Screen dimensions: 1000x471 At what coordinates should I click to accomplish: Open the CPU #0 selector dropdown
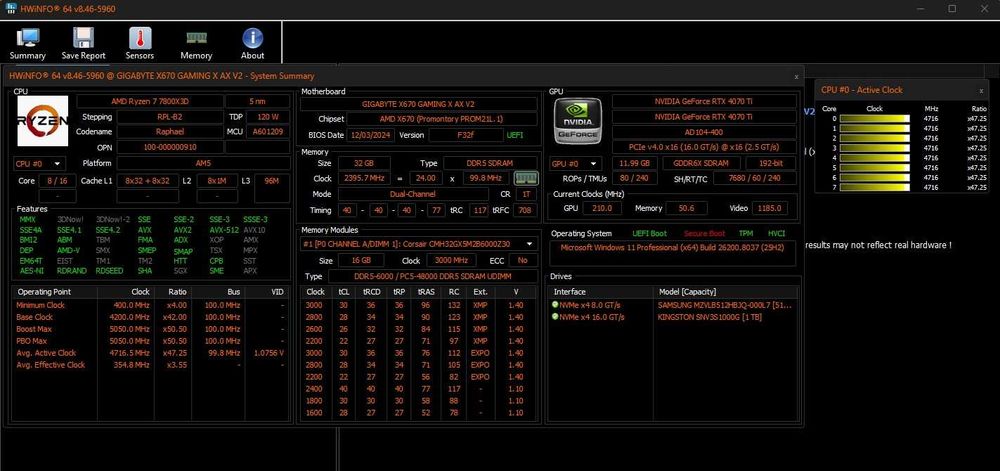[x=39, y=164]
